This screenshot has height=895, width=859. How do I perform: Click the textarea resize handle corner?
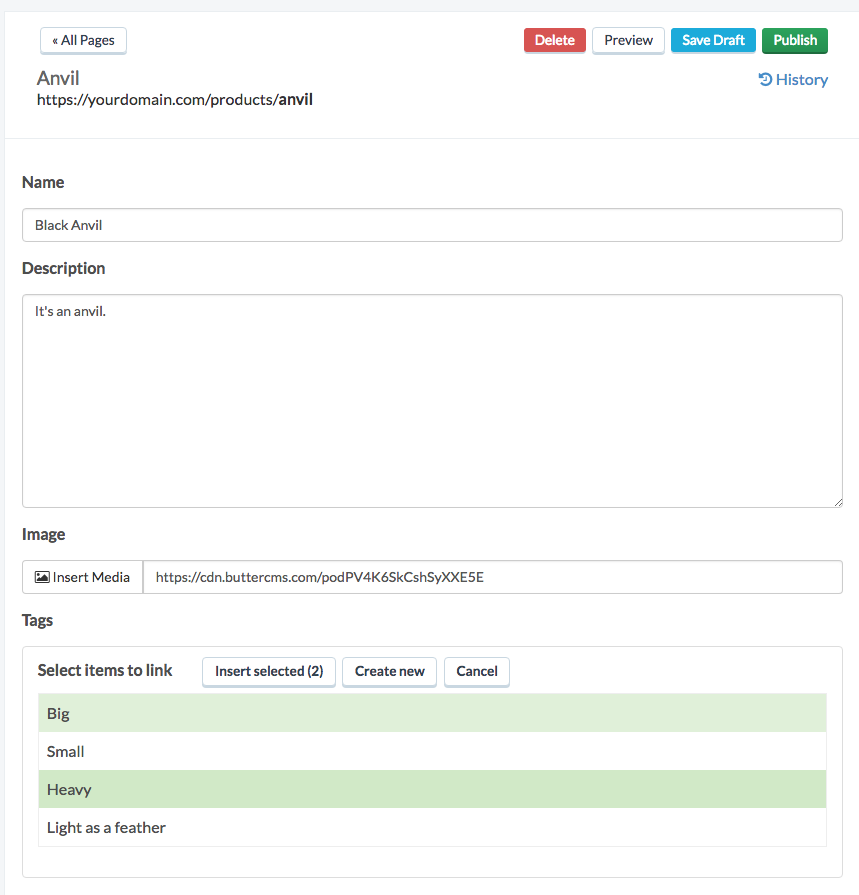pos(838,502)
